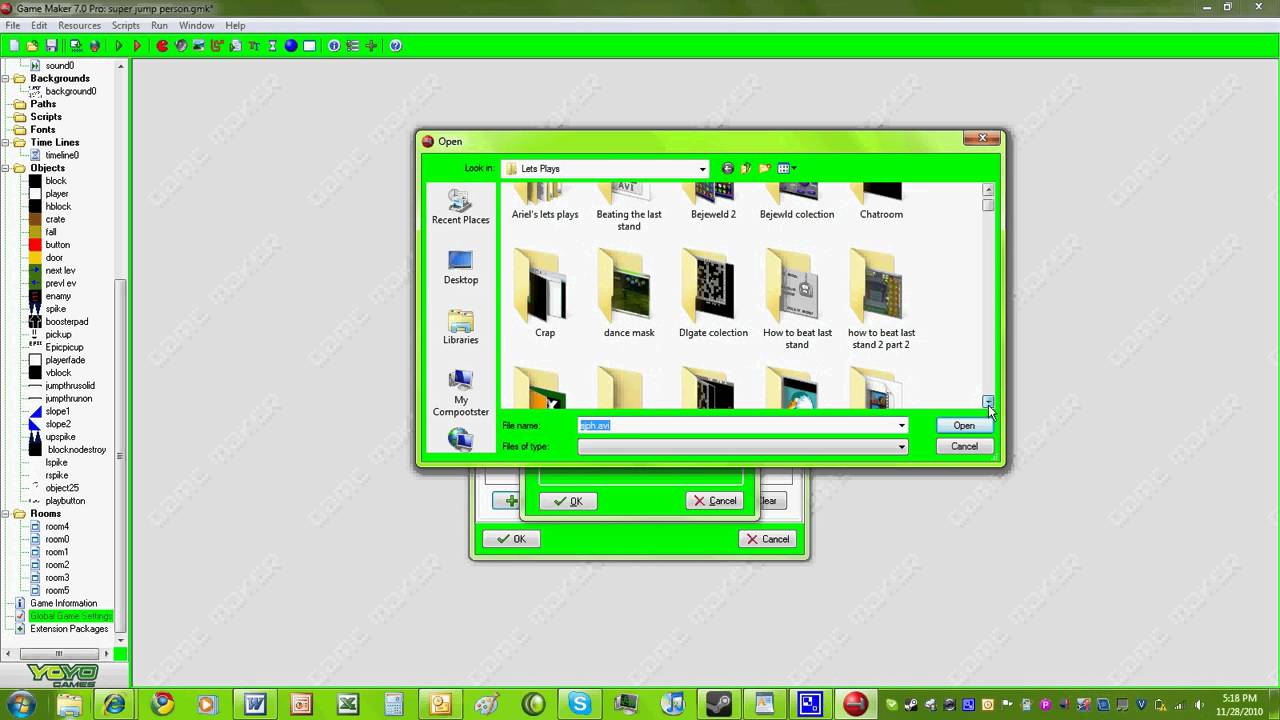Click Cancel in the Open file dialog
The image size is (1280, 720).
(x=964, y=447)
